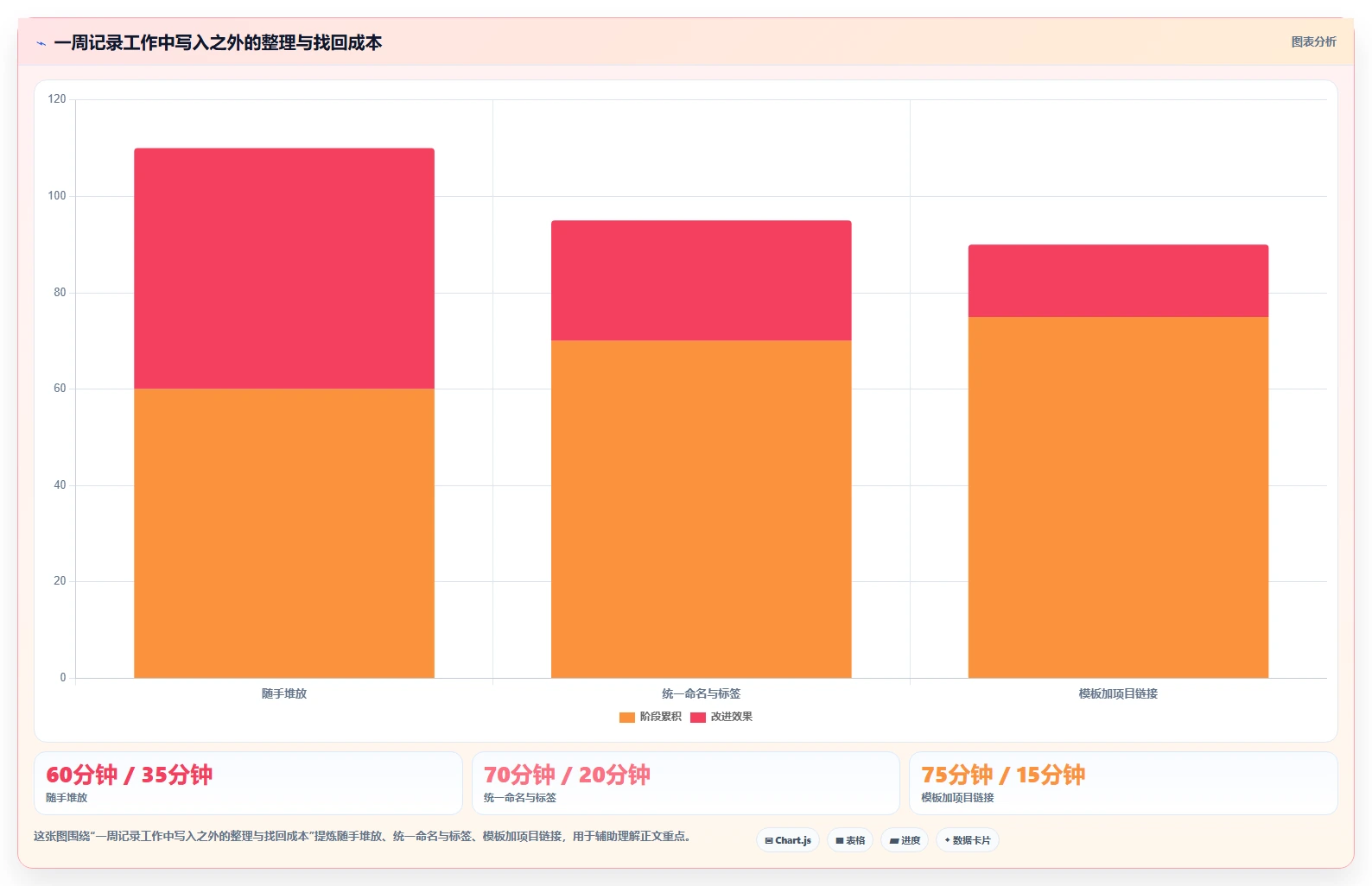This screenshot has width=1372, height=886.
Task: Click the red bar segment for 模板加项目链接
Action: click(x=1118, y=281)
